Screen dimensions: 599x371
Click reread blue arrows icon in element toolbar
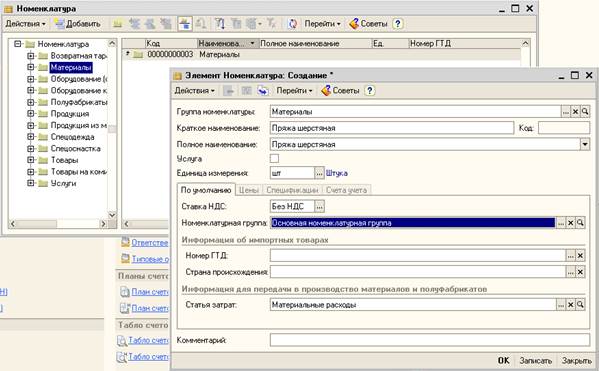pos(263,91)
